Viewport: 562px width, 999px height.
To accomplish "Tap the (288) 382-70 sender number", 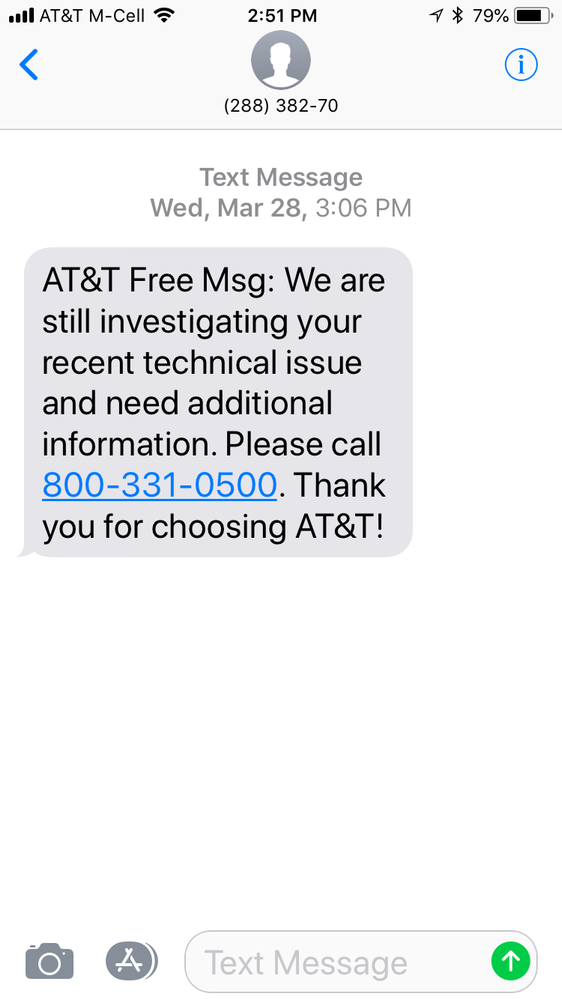I will pos(281,106).
